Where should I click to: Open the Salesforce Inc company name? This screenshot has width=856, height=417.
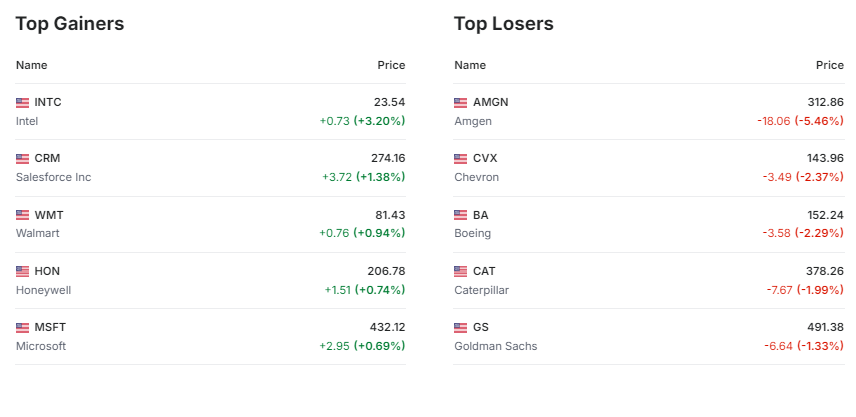click(x=53, y=177)
